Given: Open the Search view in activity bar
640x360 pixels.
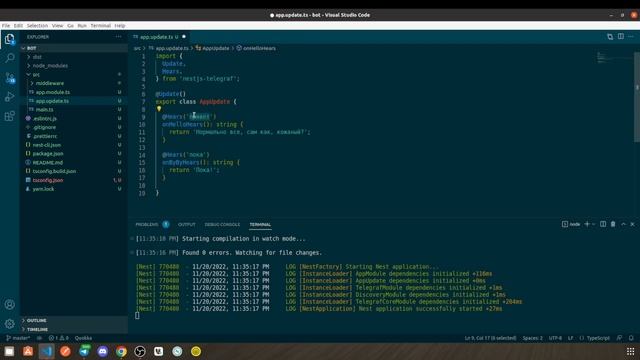Looking at the screenshot, I should pyautogui.click(x=10, y=58).
